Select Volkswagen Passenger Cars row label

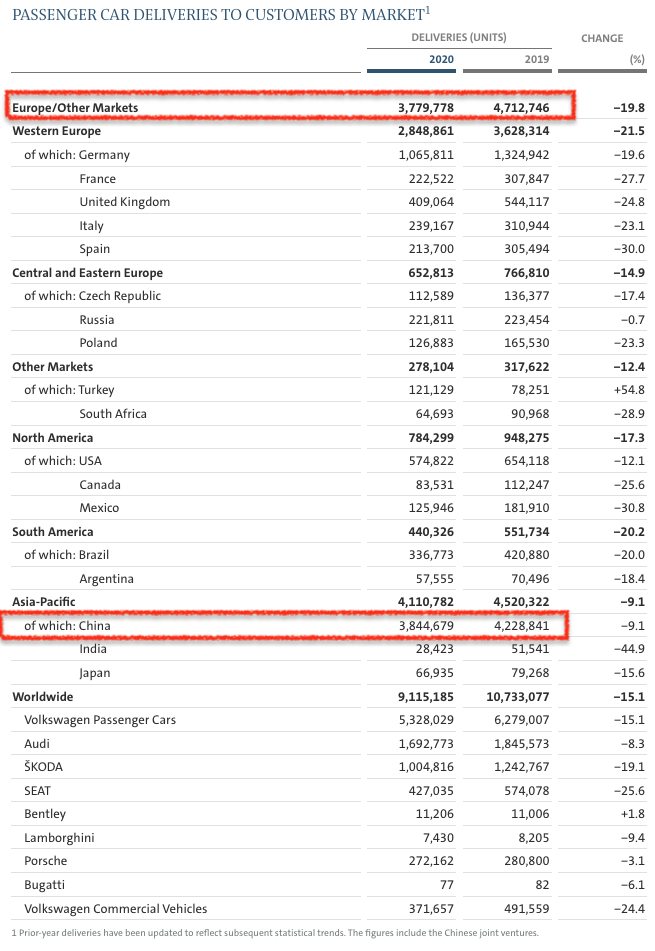click(100, 720)
